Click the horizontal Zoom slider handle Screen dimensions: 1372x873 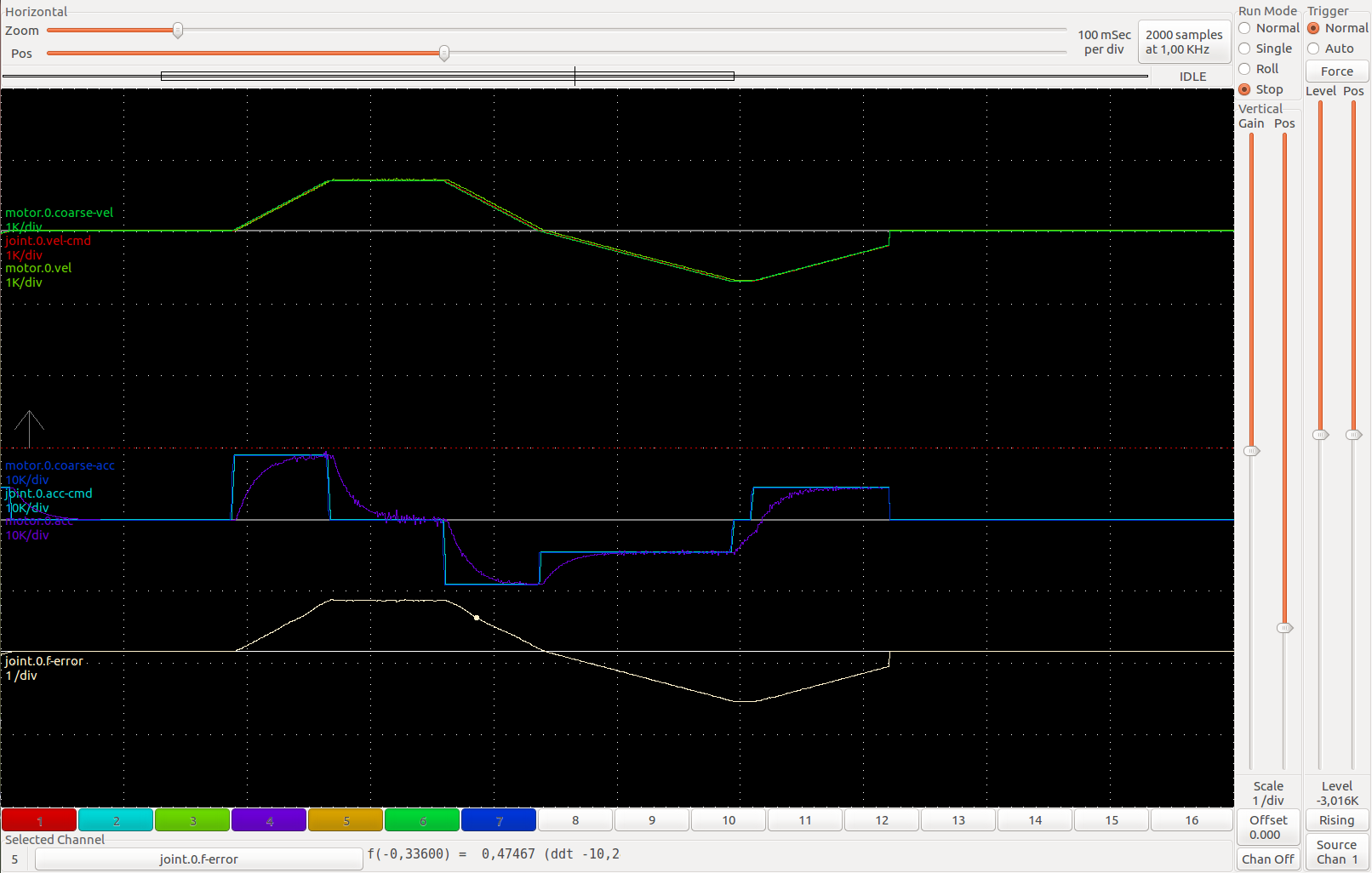coord(178,31)
